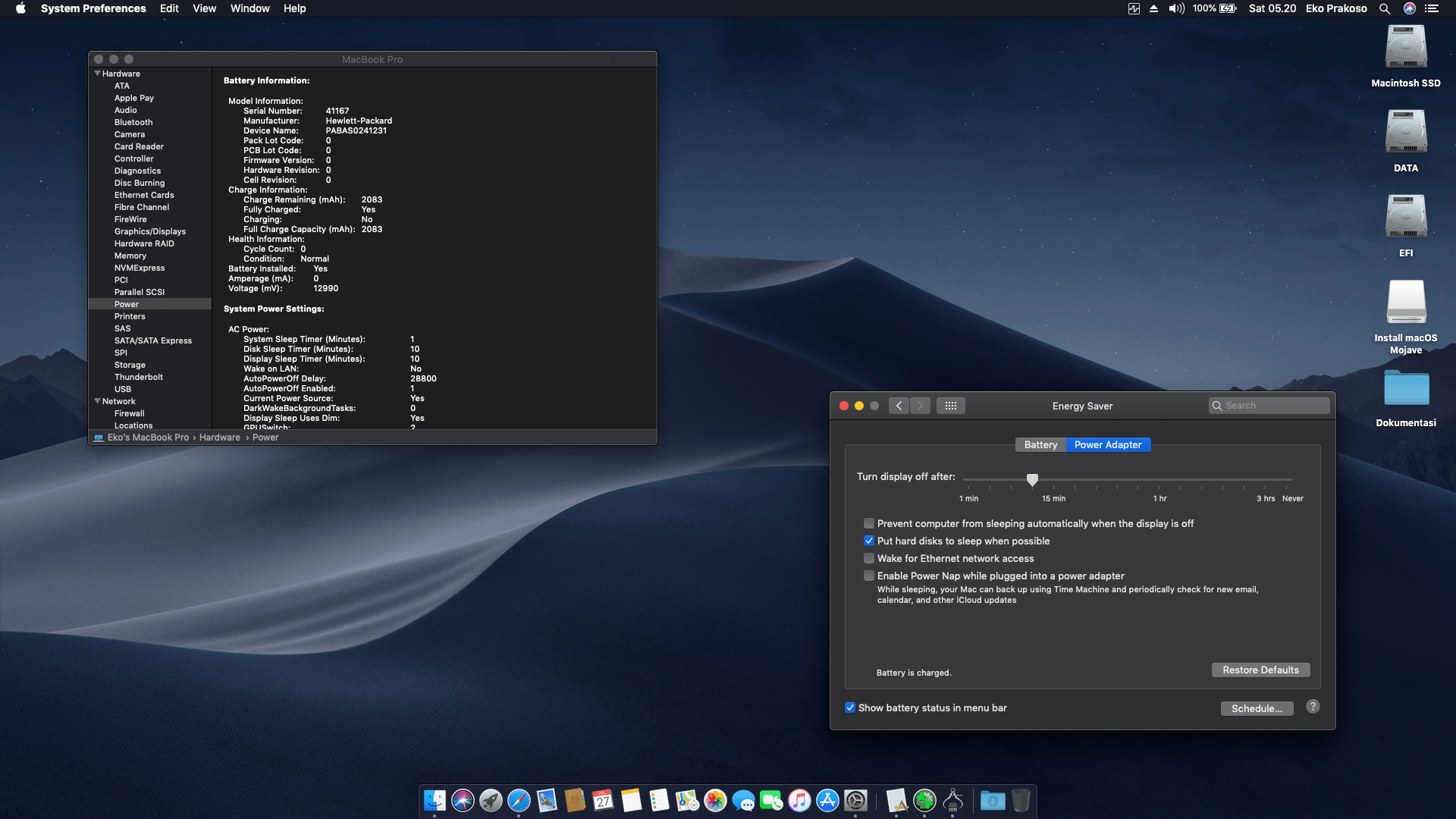Uncheck Put hard disks to sleep
Viewport: 1456px width, 819px height.
[x=869, y=541]
